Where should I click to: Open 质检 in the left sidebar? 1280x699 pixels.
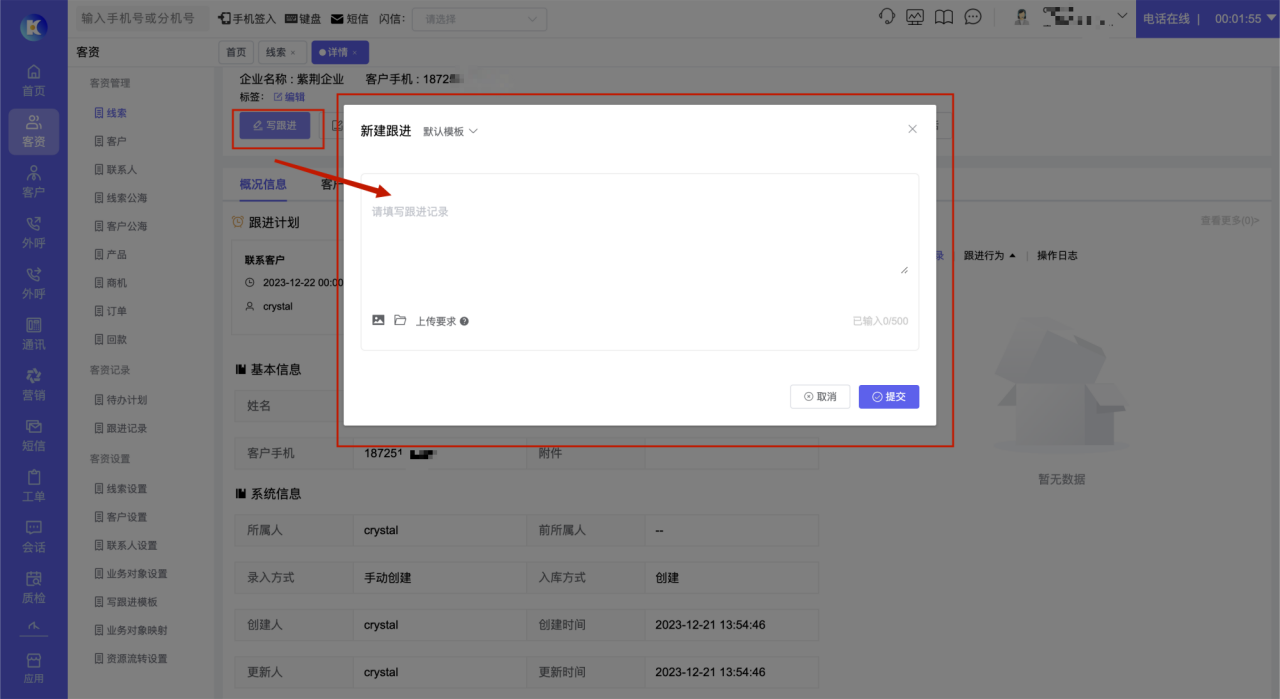34,587
